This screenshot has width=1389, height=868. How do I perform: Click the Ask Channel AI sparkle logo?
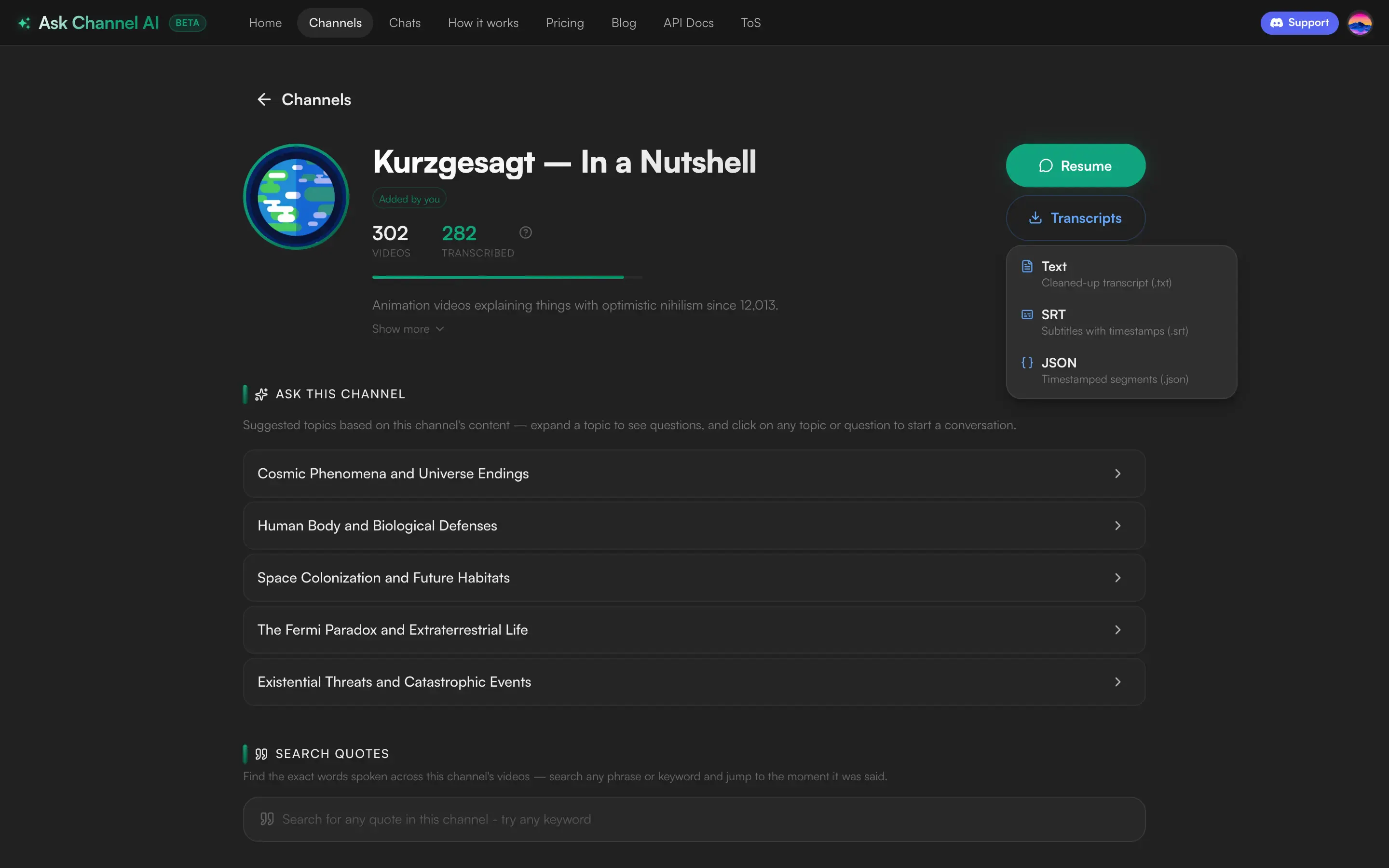24,23
